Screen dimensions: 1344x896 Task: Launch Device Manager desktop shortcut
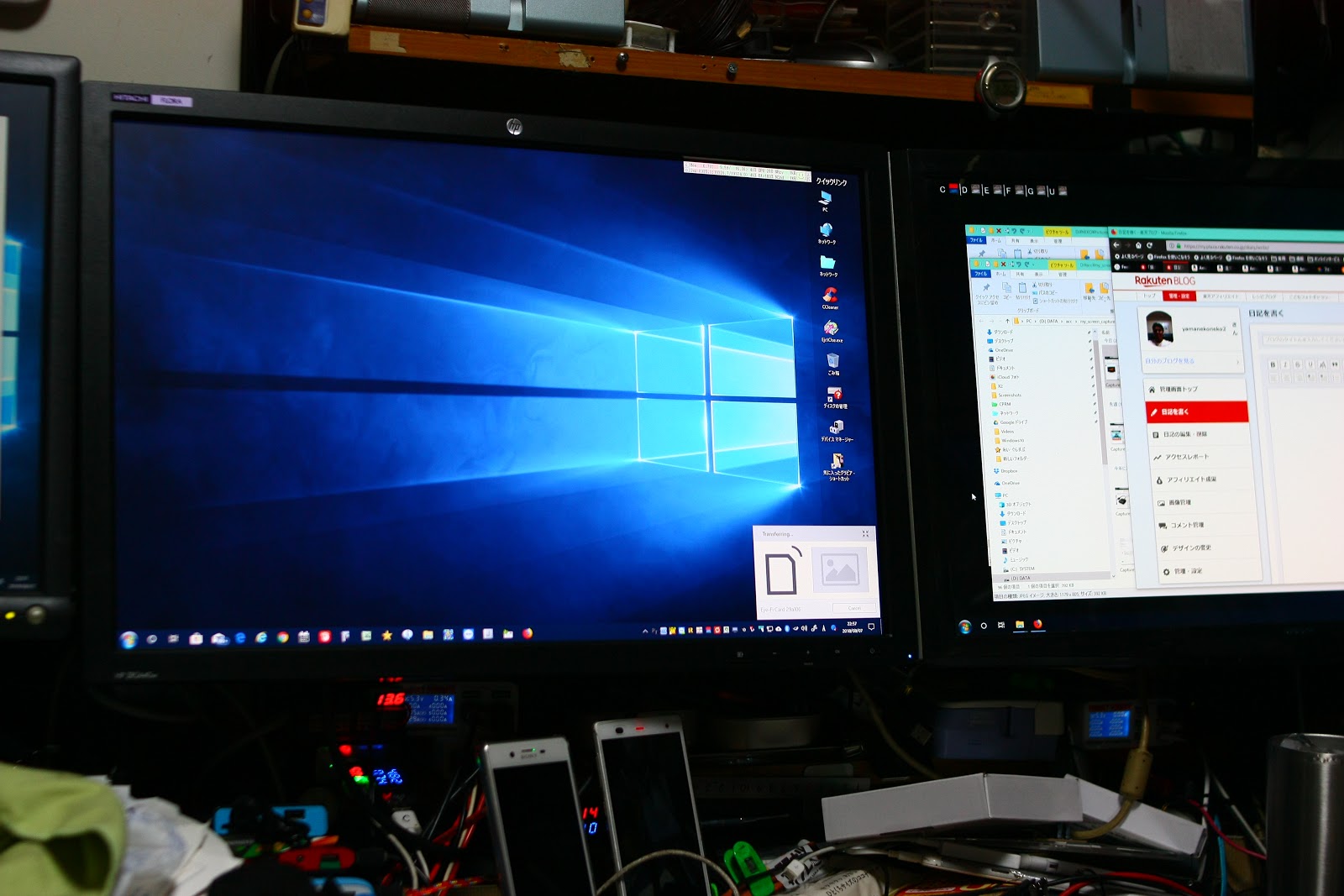(836, 427)
